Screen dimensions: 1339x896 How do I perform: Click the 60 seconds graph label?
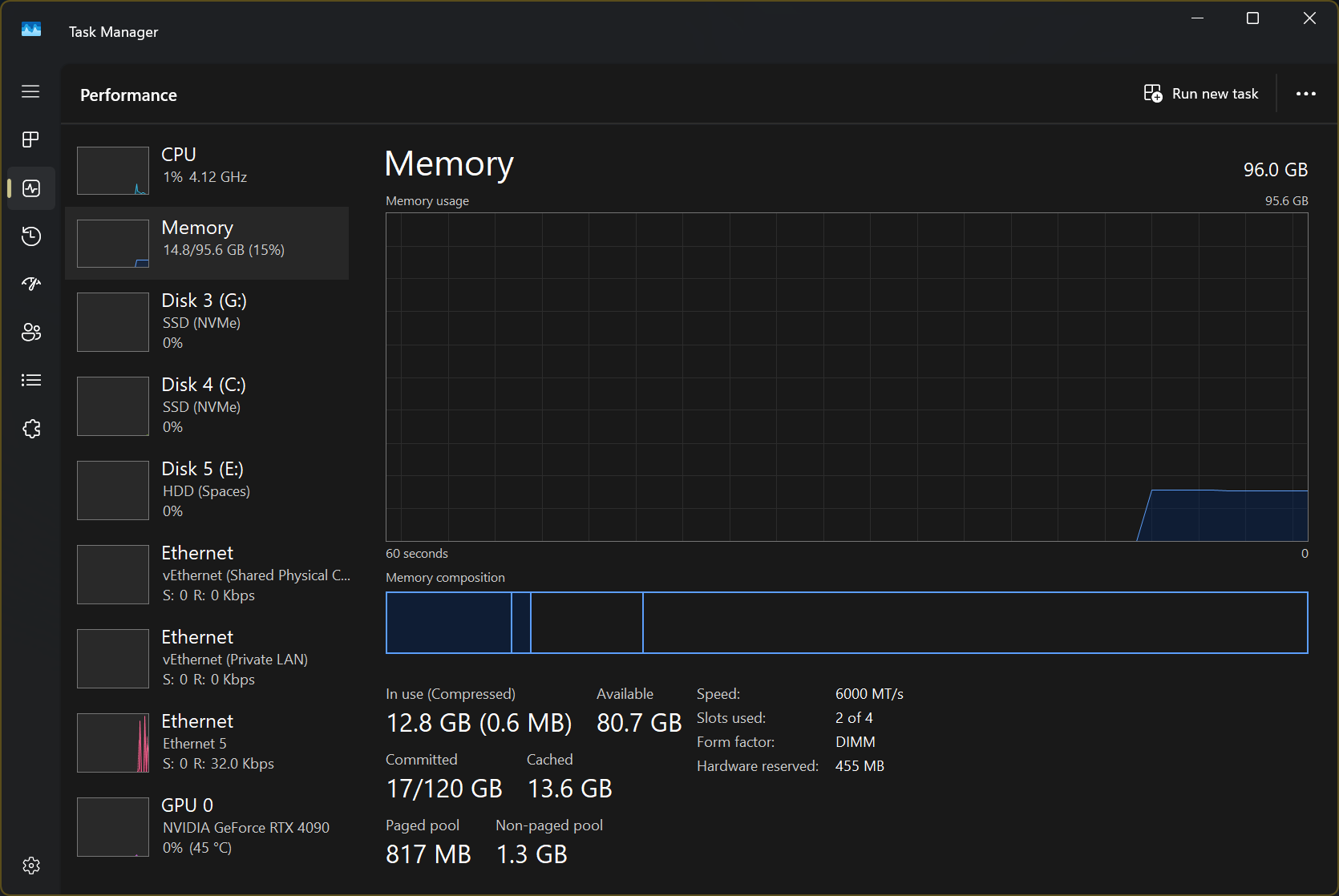(x=417, y=554)
